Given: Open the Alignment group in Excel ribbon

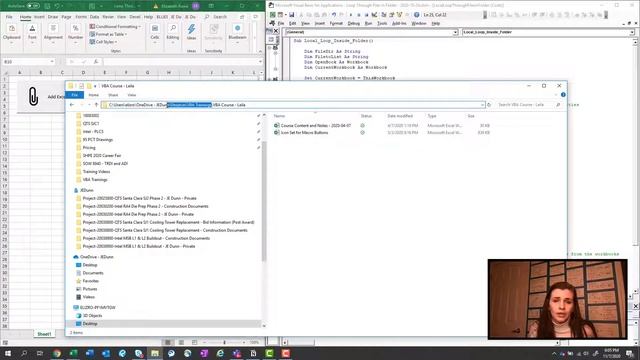Looking at the screenshot, I should (53, 33).
